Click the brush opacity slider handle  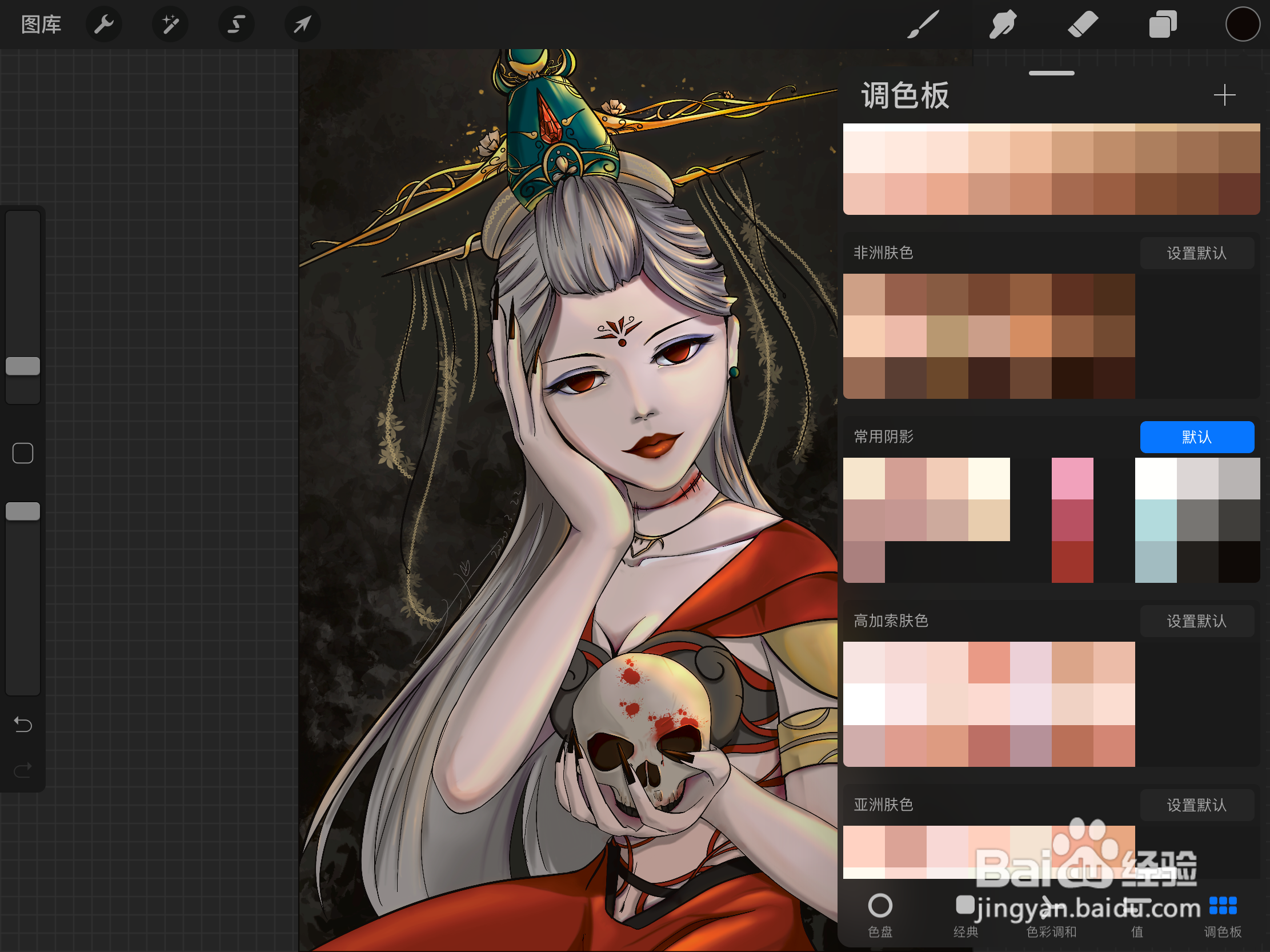22,511
